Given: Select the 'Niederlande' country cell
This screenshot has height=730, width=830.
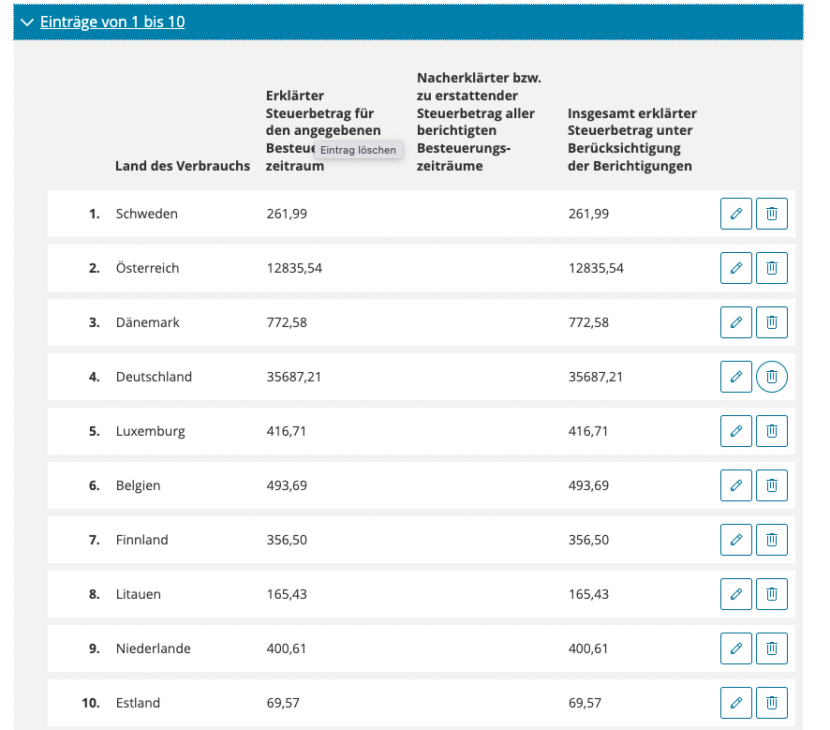Looking at the screenshot, I should 153,648.
